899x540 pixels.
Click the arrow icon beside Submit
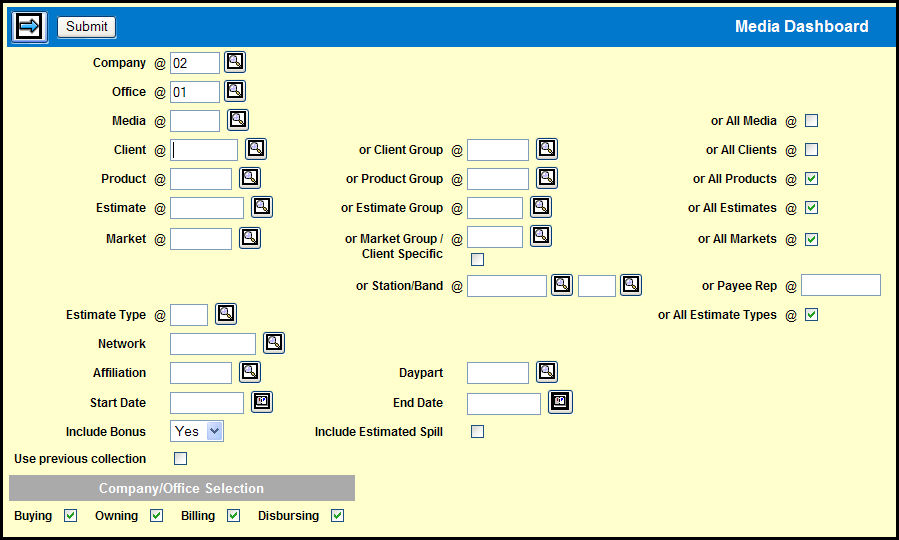pos(29,27)
